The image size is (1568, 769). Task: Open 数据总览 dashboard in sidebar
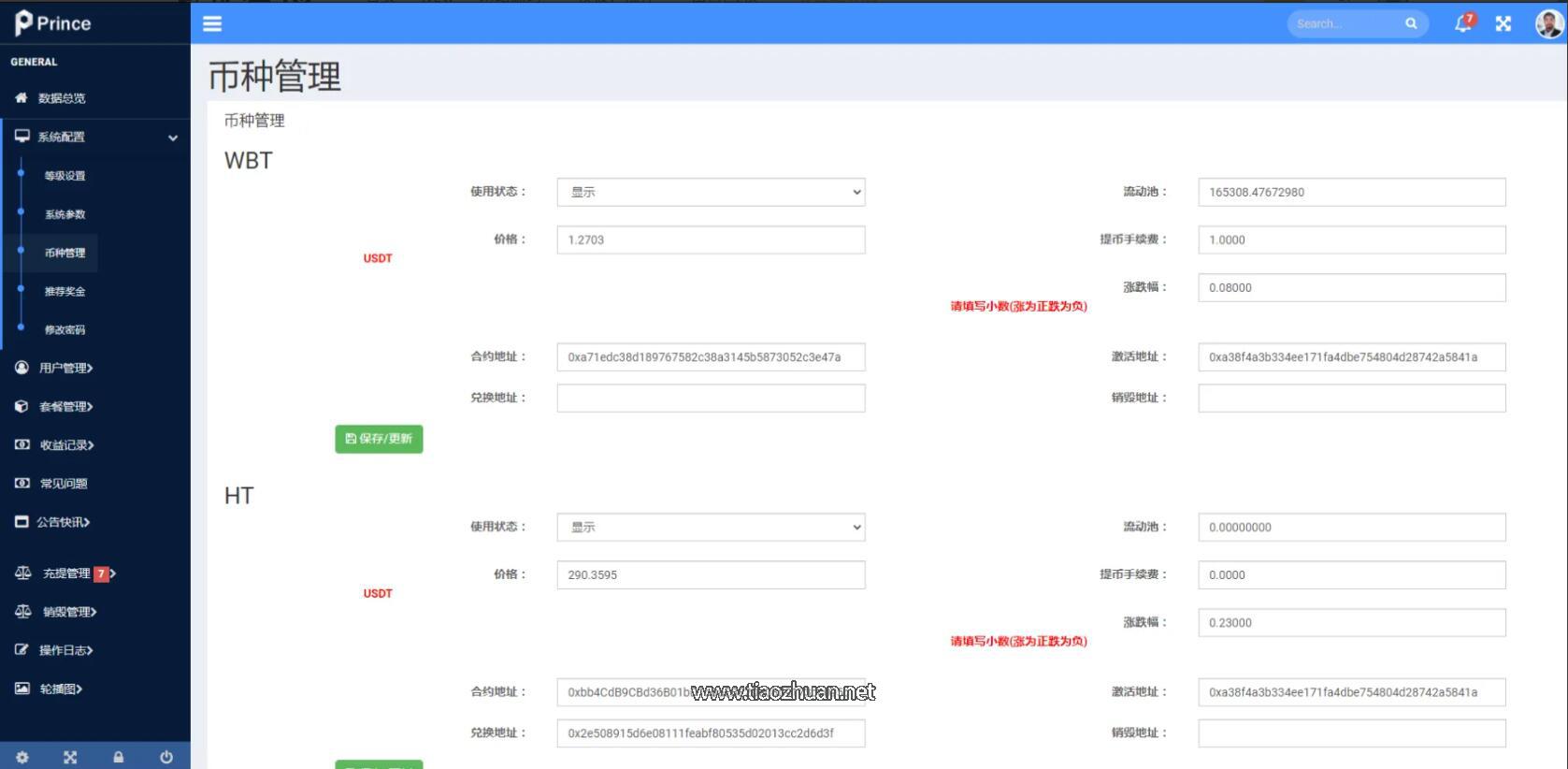61,98
